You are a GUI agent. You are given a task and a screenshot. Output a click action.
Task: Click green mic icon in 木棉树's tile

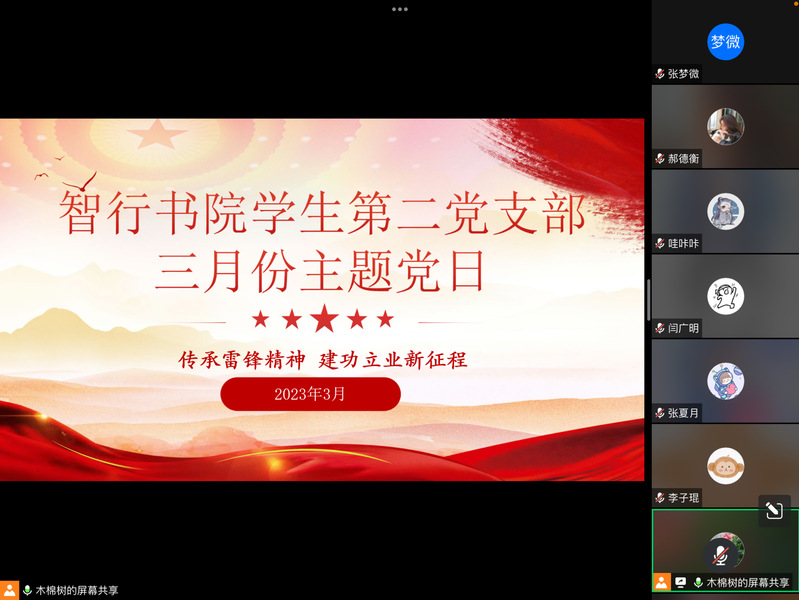[x=698, y=582]
